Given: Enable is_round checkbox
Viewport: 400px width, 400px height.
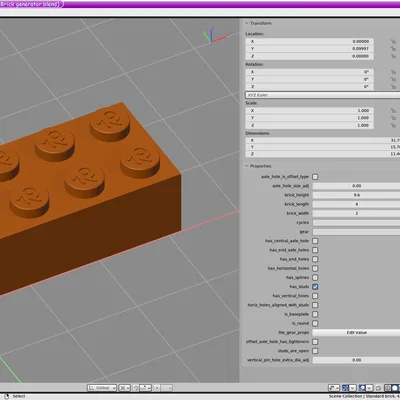Looking at the screenshot, I should pos(315,323).
